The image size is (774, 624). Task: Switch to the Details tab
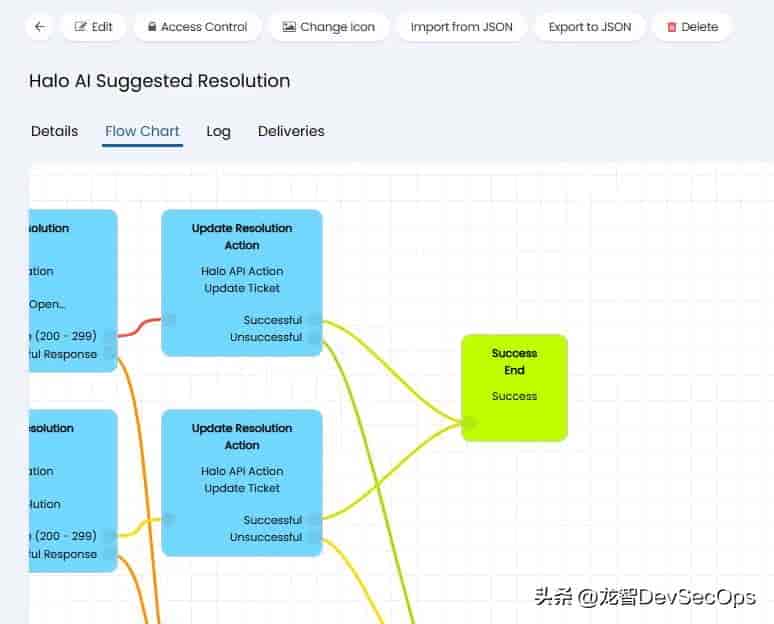coord(54,131)
